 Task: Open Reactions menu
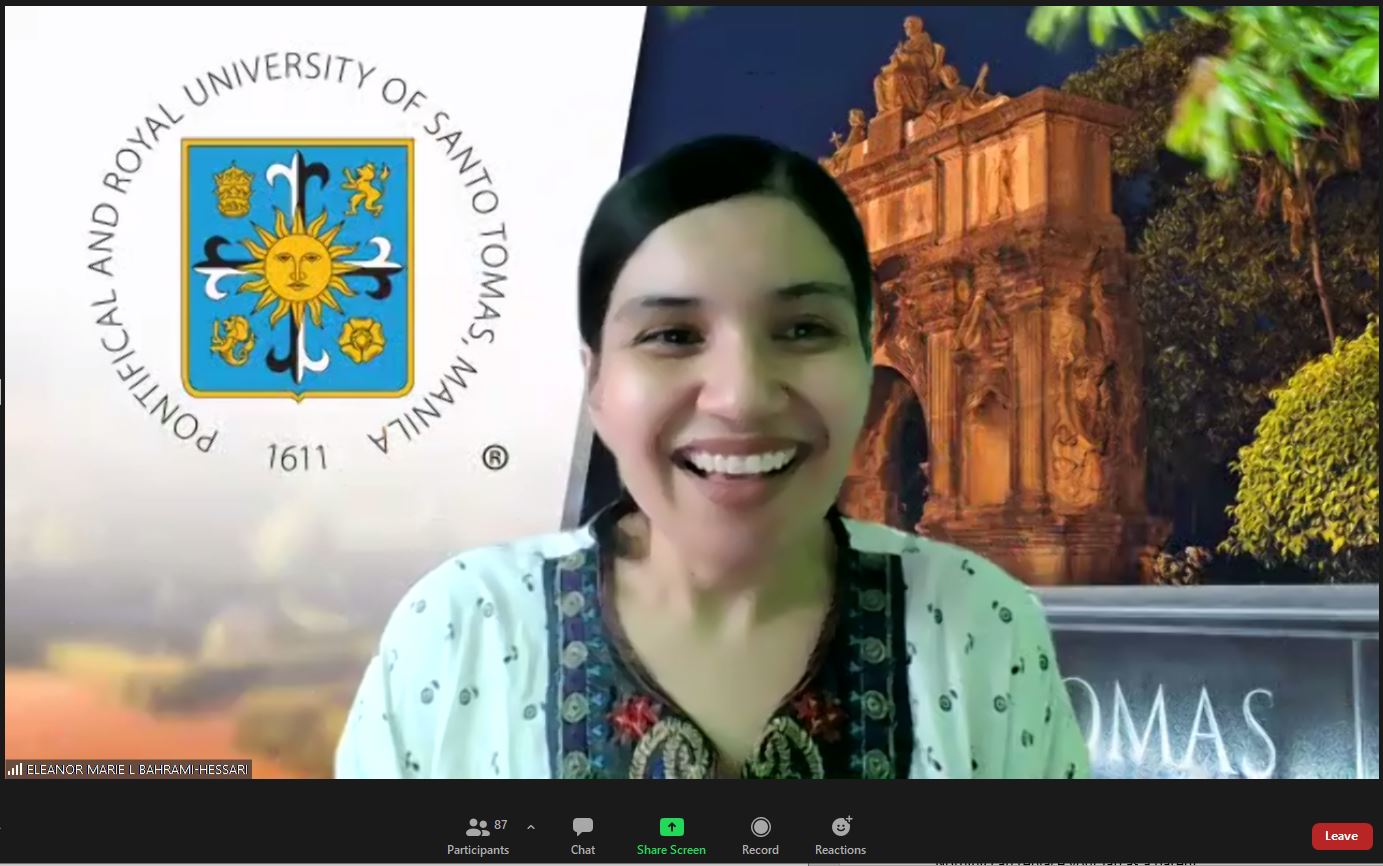point(840,836)
